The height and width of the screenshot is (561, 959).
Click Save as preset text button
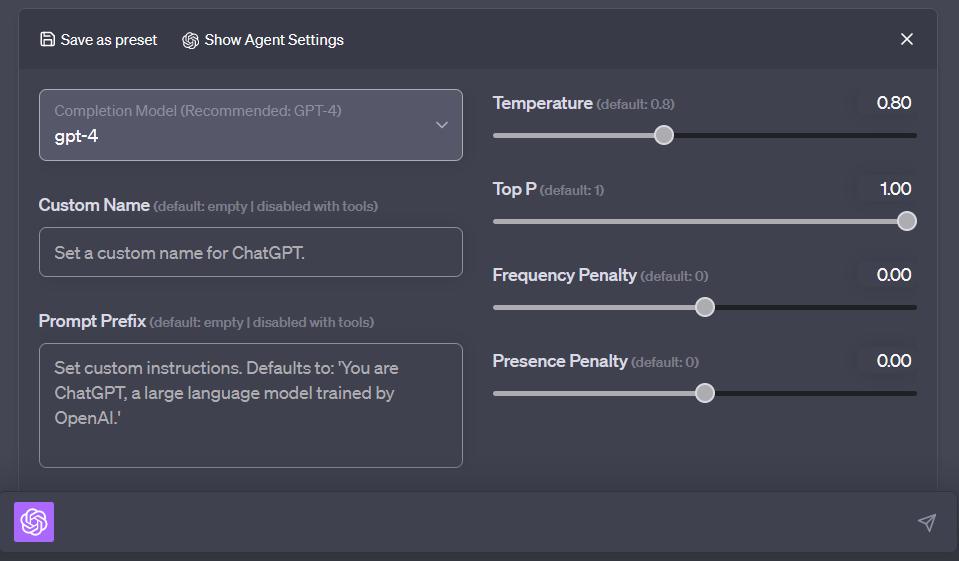pyautogui.click(x=108, y=40)
